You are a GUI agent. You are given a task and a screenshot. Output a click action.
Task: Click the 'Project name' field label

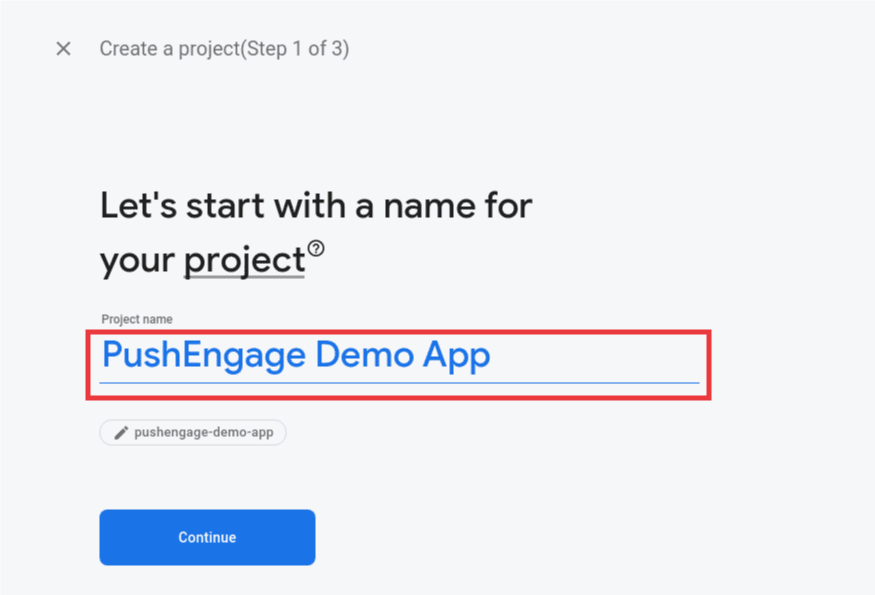coord(137,320)
